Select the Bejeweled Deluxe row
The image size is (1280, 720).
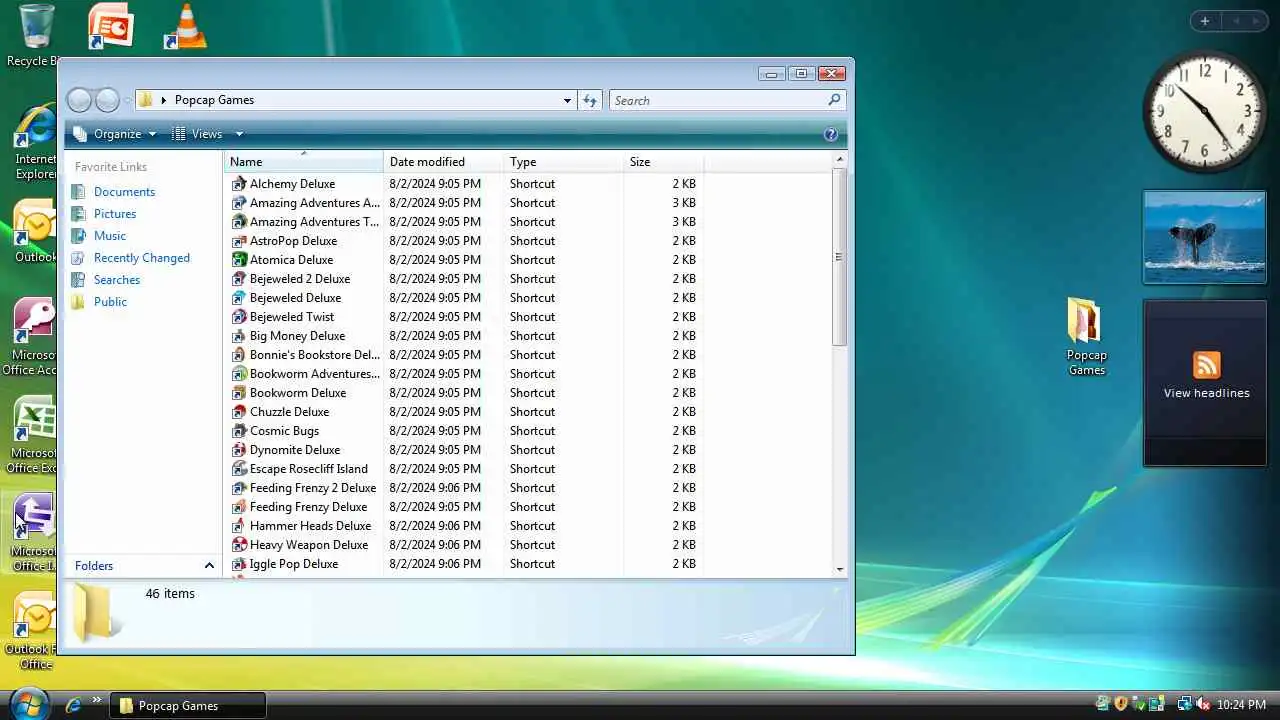(464, 298)
